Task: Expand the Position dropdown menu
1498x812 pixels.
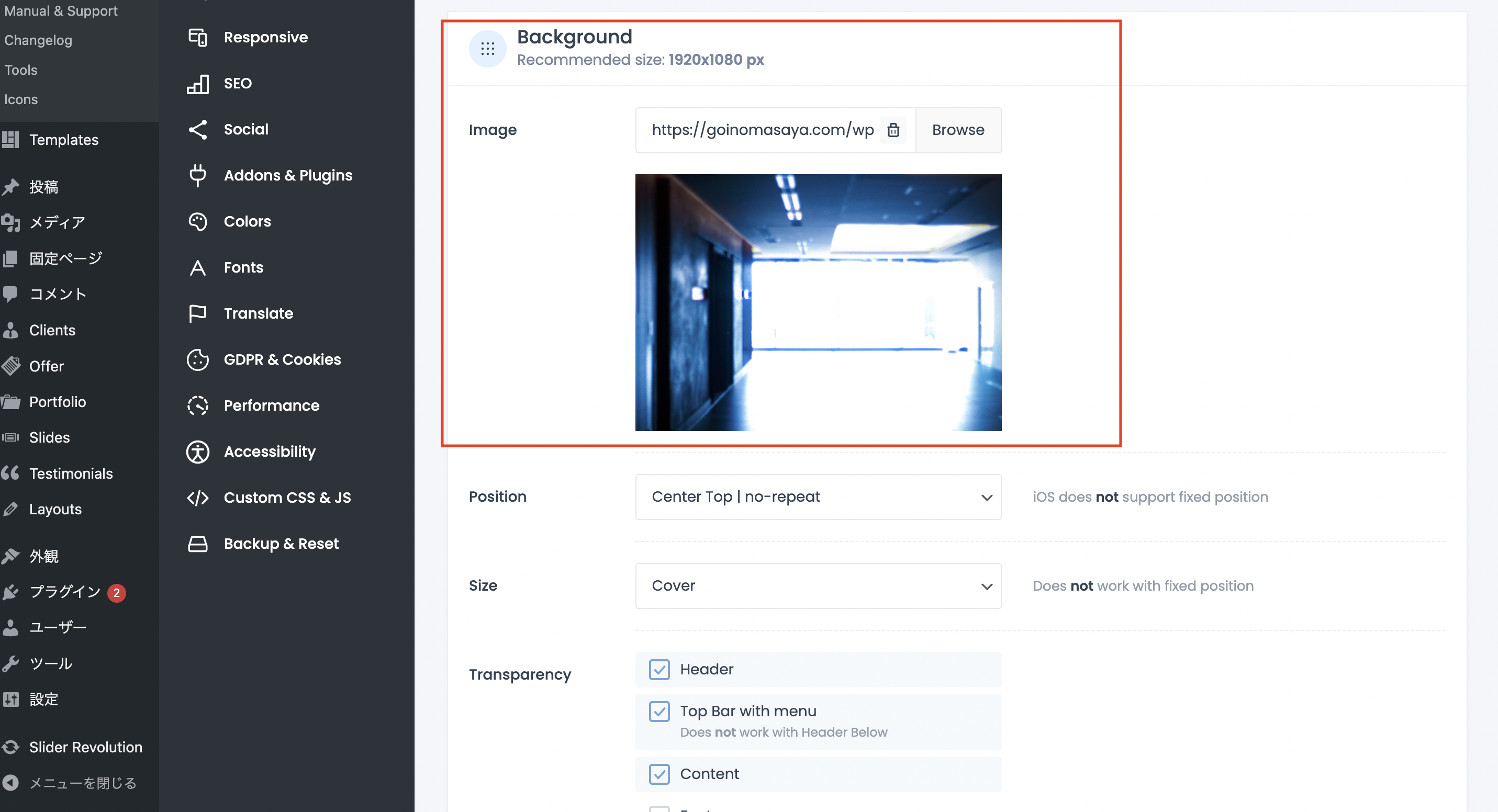Action: pos(818,496)
